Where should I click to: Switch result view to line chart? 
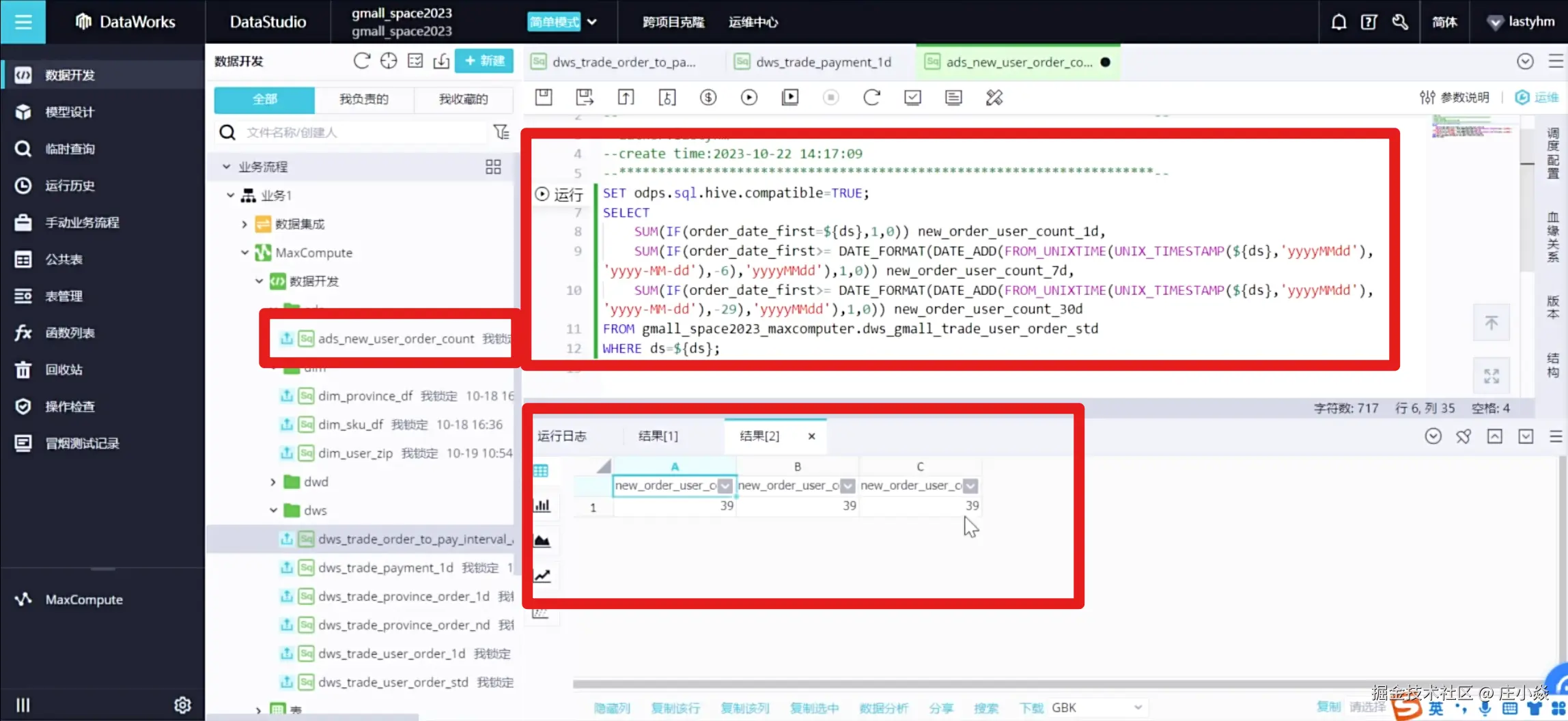coord(542,576)
